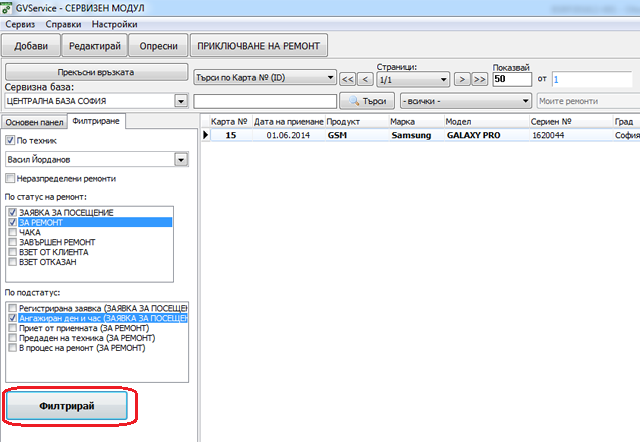The width and height of the screenshot is (640, 442).
Task: Expand the Сервизна база dropdown
Action: tap(181, 101)
